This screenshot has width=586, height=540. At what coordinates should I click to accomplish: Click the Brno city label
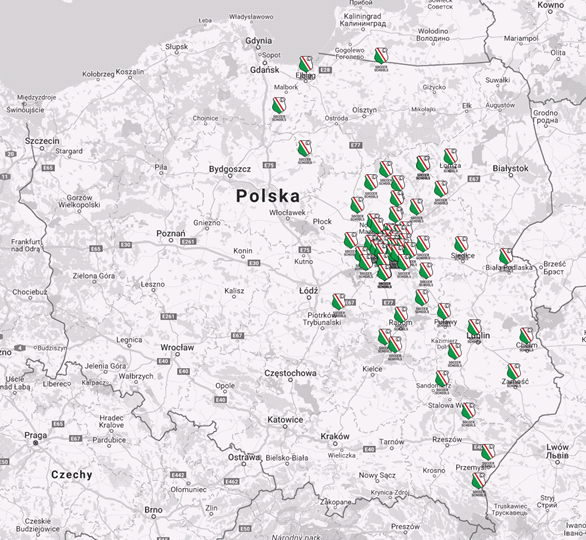pos(153,510)
